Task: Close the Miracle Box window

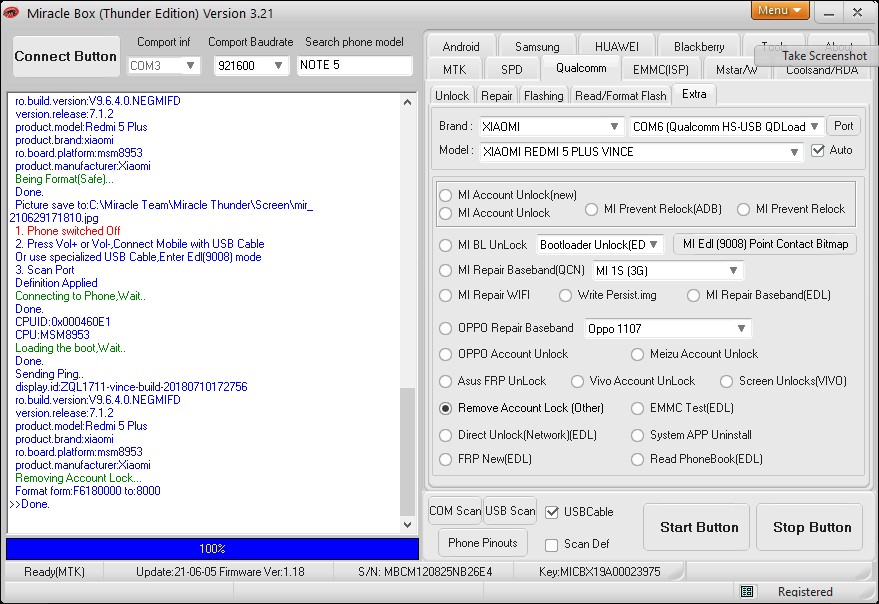Action: [x=857, y=12]
